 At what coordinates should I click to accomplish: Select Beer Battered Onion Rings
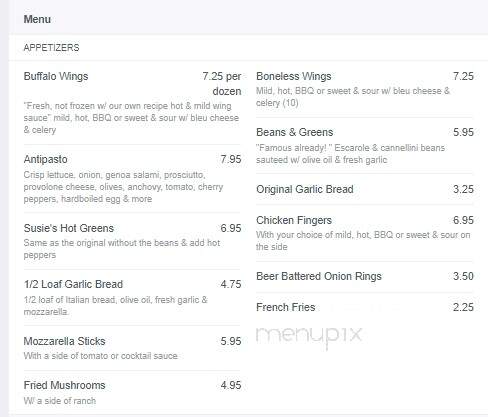[x=319, y=276]
